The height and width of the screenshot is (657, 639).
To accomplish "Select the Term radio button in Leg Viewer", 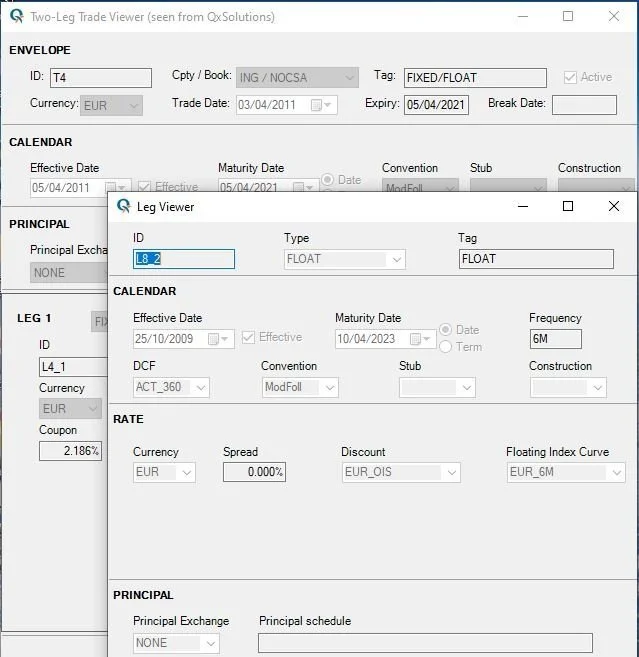I will (445, 347).
